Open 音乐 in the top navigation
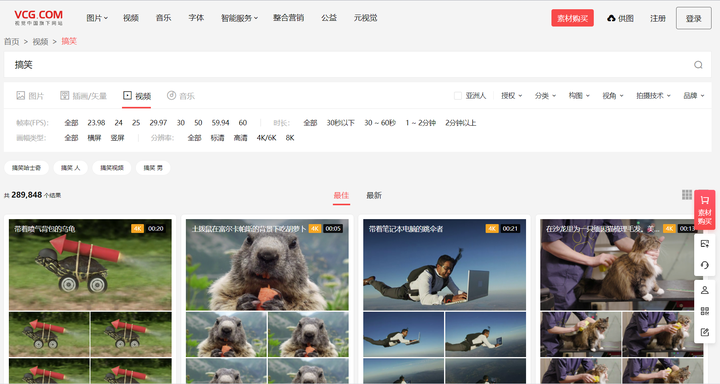Viewport: 720px width, 384px height. click(x=163, y=18)
